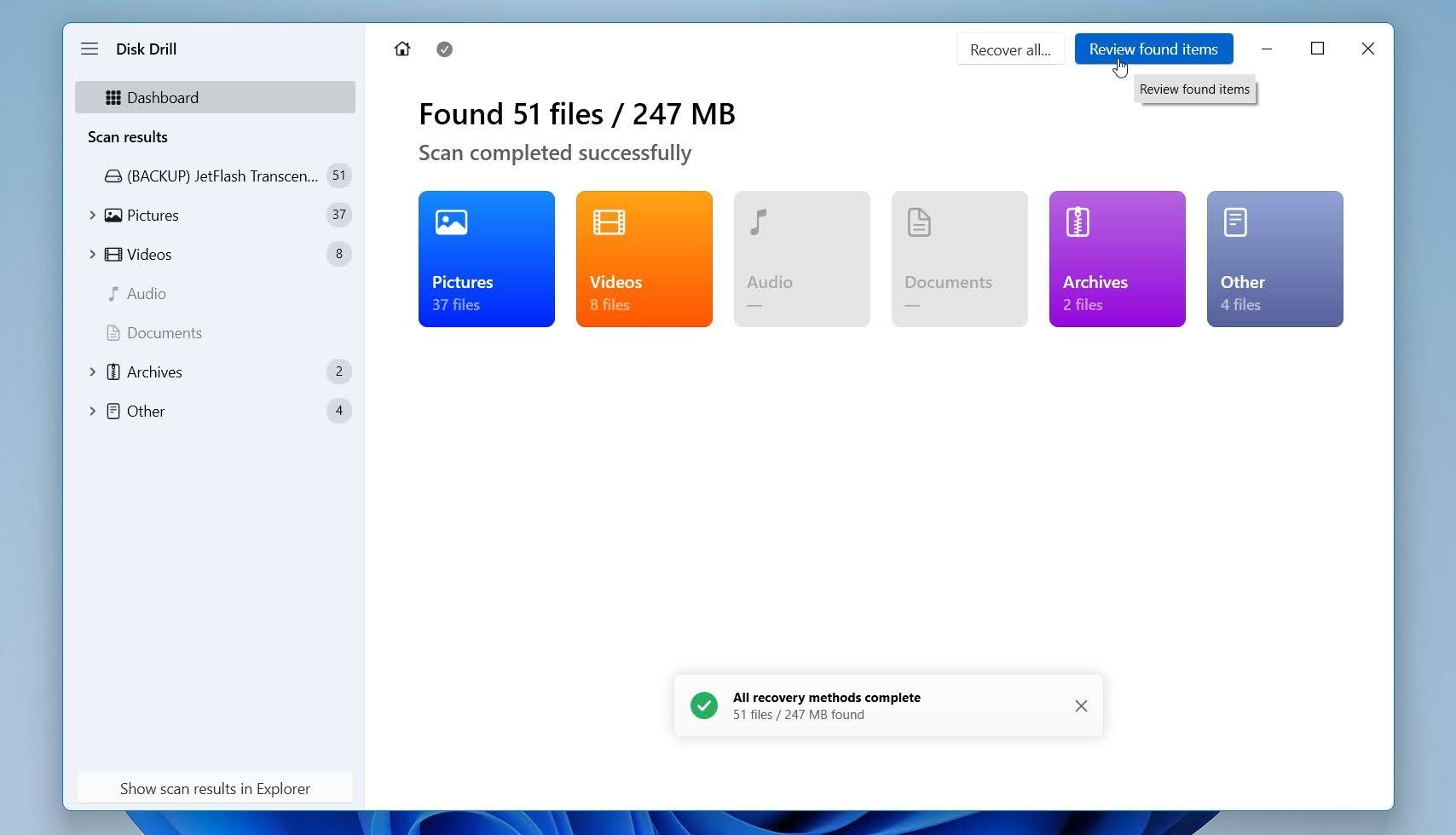Click the document icon on the Documents card
This screenshot has height=835, width=1456.
point(919,222)
